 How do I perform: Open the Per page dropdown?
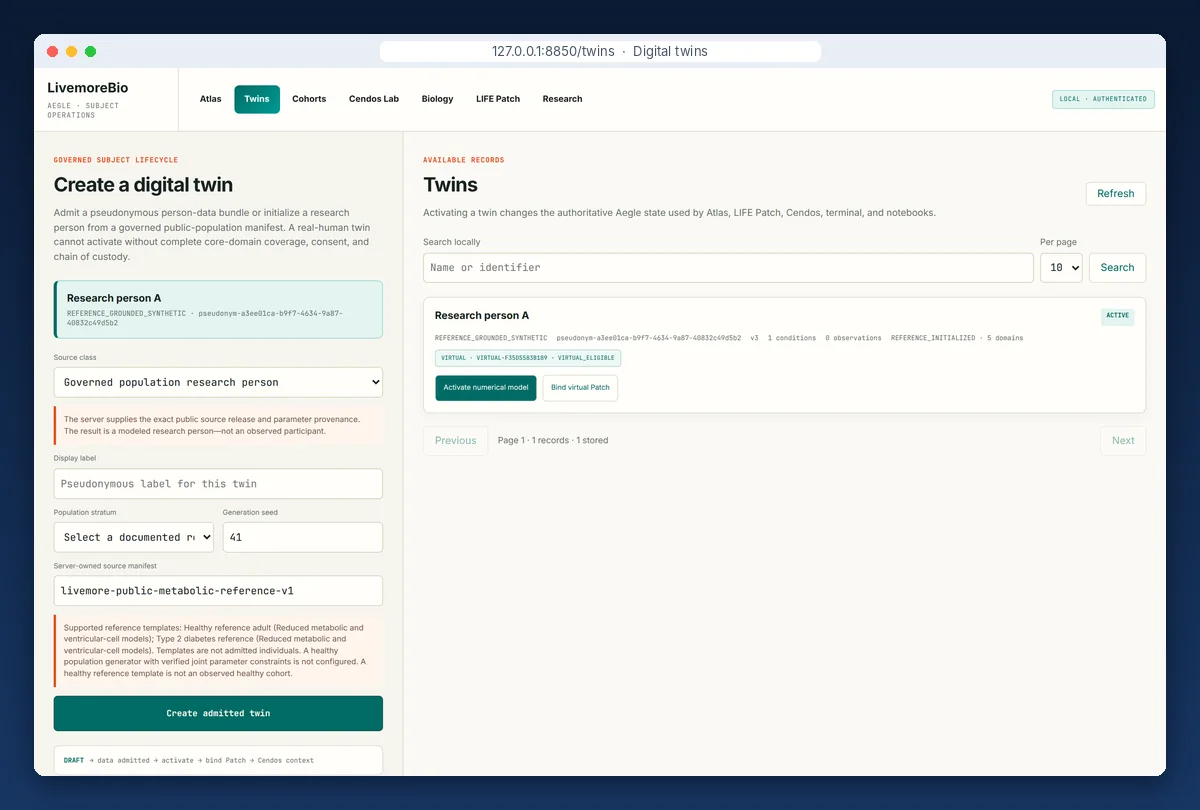coord(1061,268)
